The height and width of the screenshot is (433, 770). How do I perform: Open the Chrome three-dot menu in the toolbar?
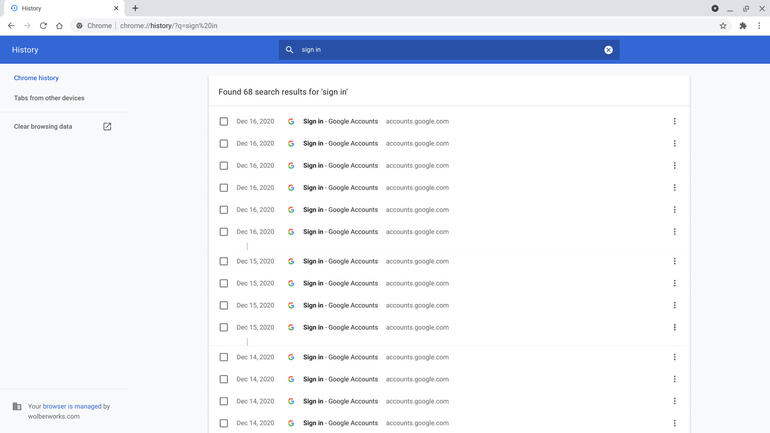tap(760, 25)
